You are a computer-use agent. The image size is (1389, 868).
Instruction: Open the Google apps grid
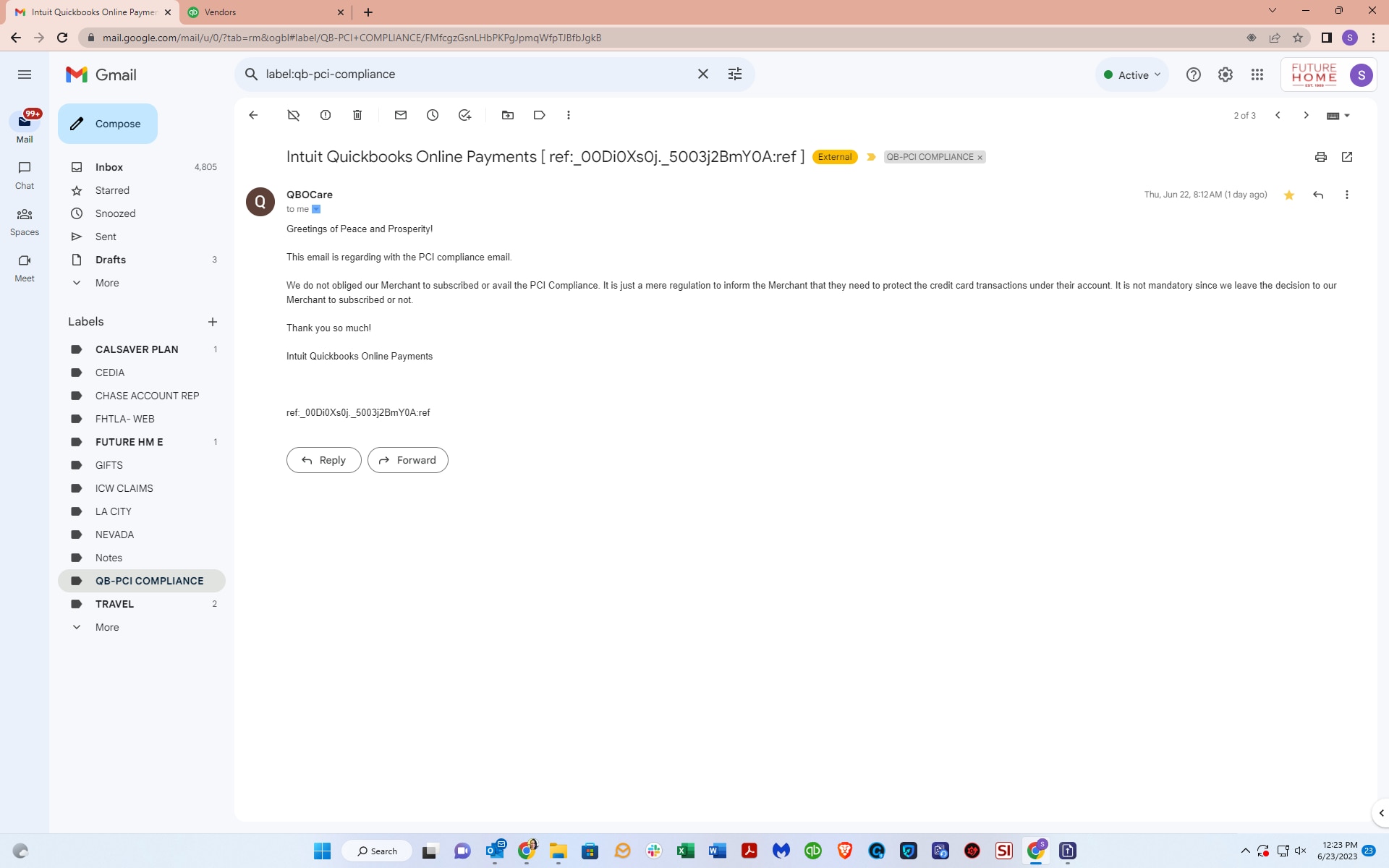click(x=1257, y=74)
